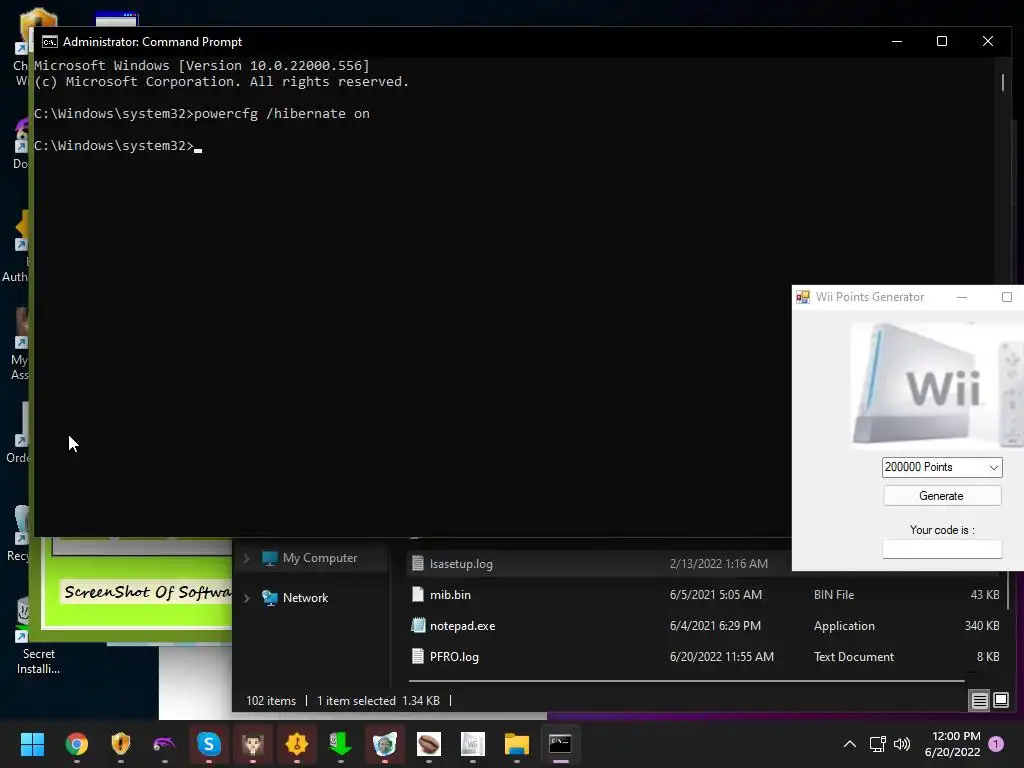Click the notepad.exe file icon
This screenshot has width=1024, height=768.
pos(418,626)
